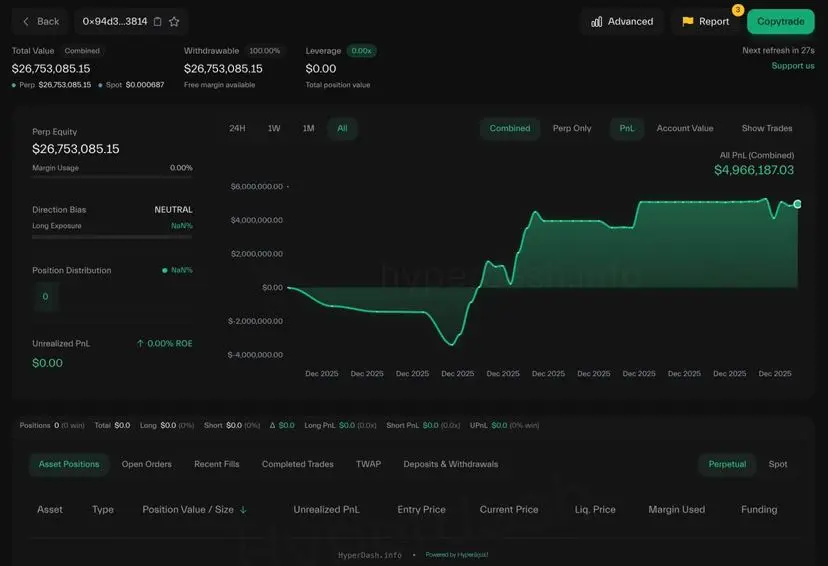Select the 1W time range

(x=274, y=128)
